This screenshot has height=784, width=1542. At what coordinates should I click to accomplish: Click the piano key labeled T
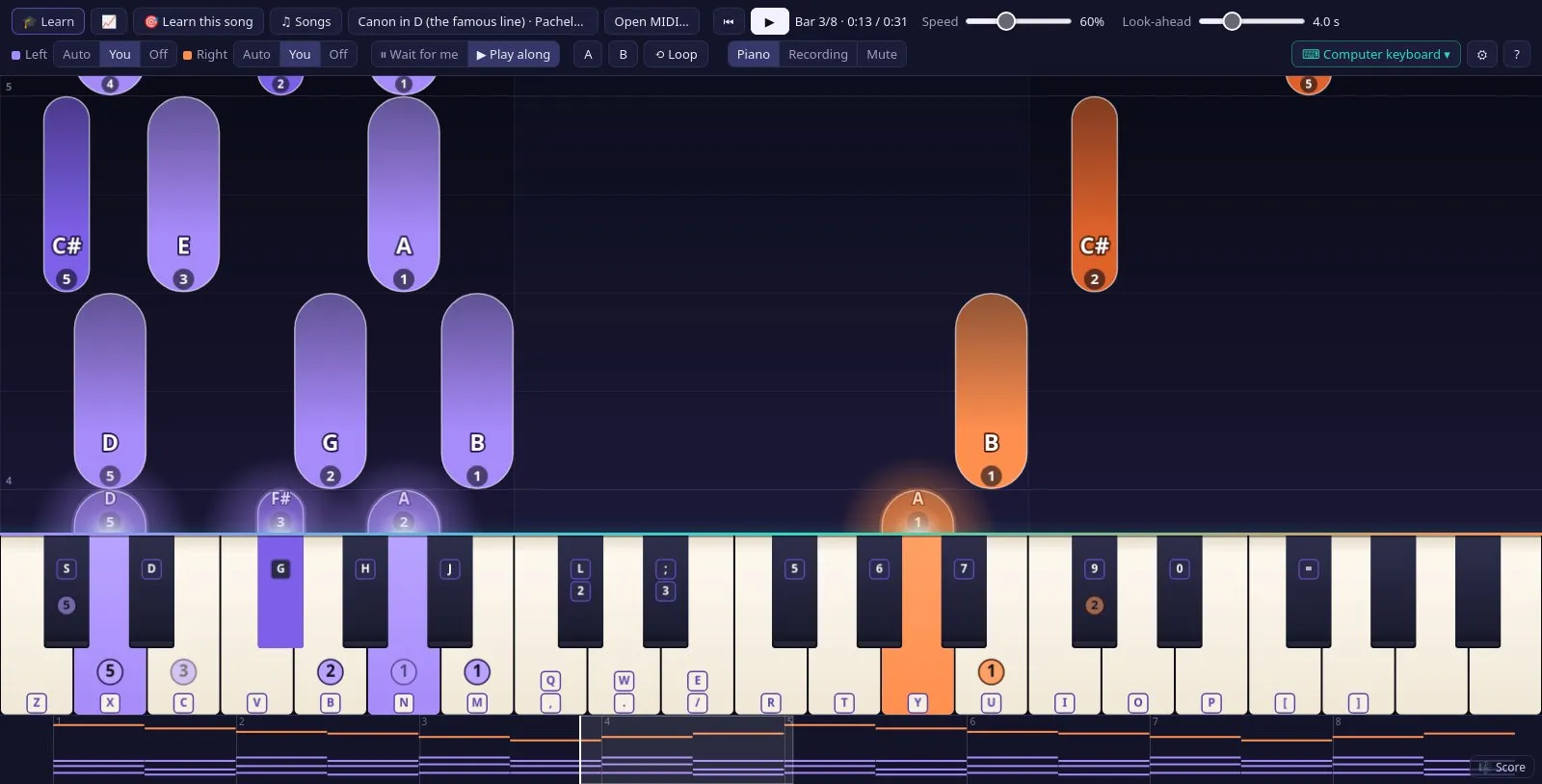click(844, 680)
